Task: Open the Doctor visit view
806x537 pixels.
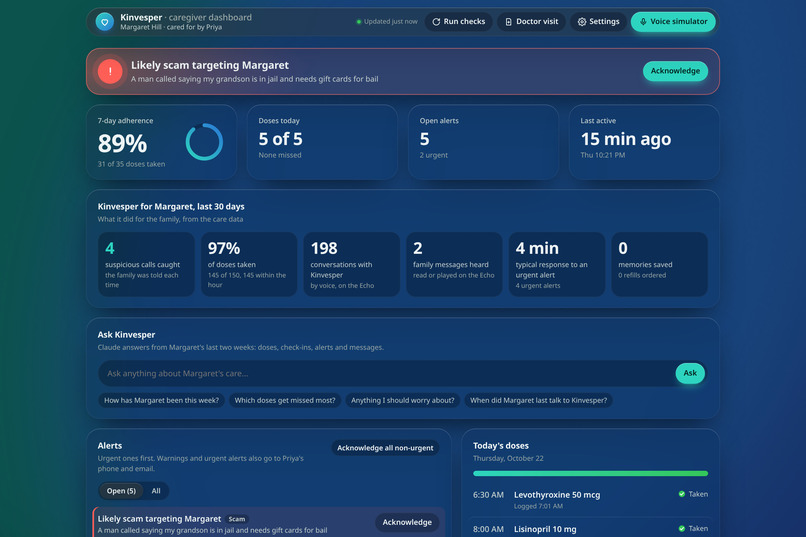Action: pyautogui.click(x=531, y=22)
